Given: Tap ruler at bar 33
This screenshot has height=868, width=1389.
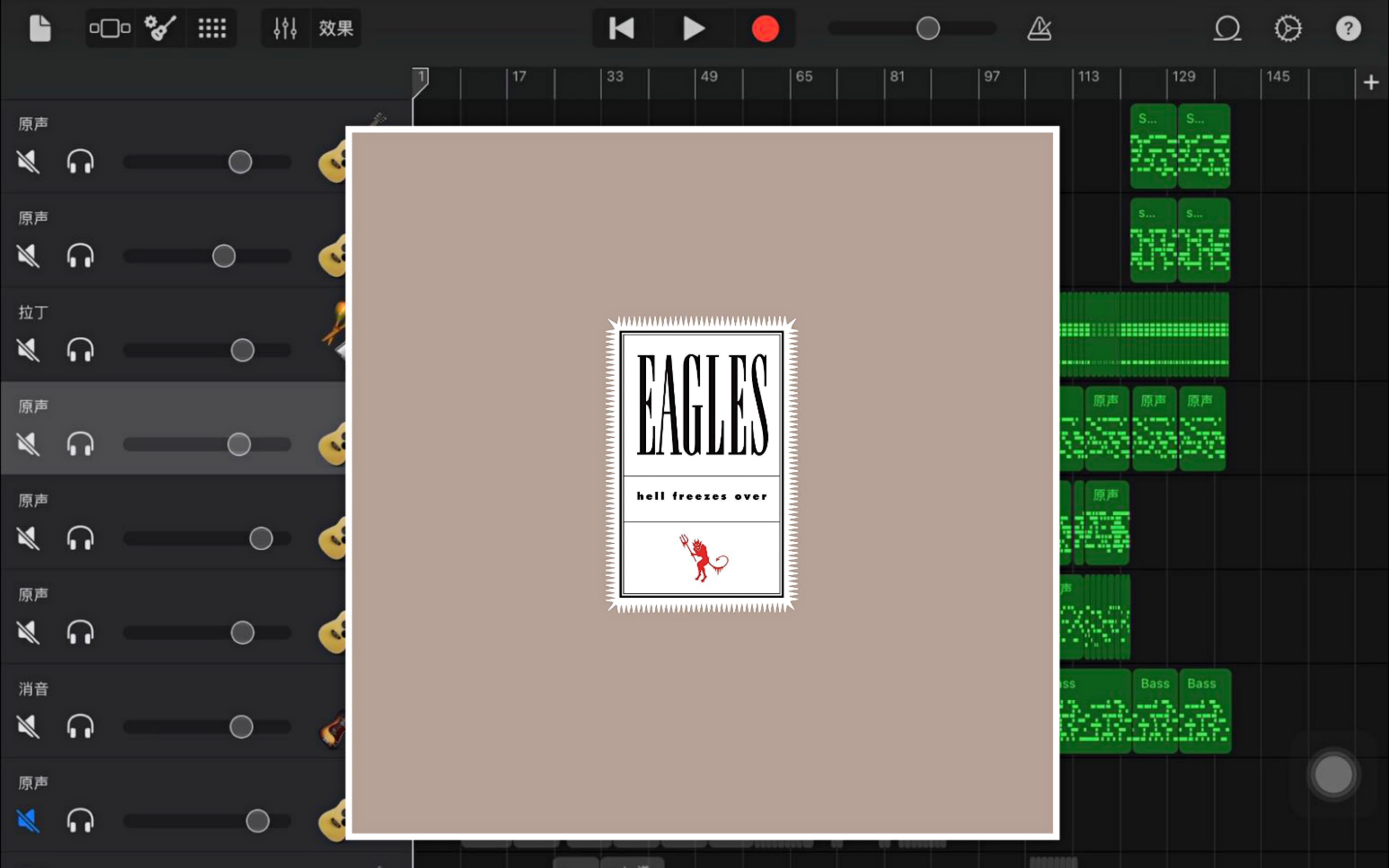Looking at the screenshot, I should [x=614, y=76].
